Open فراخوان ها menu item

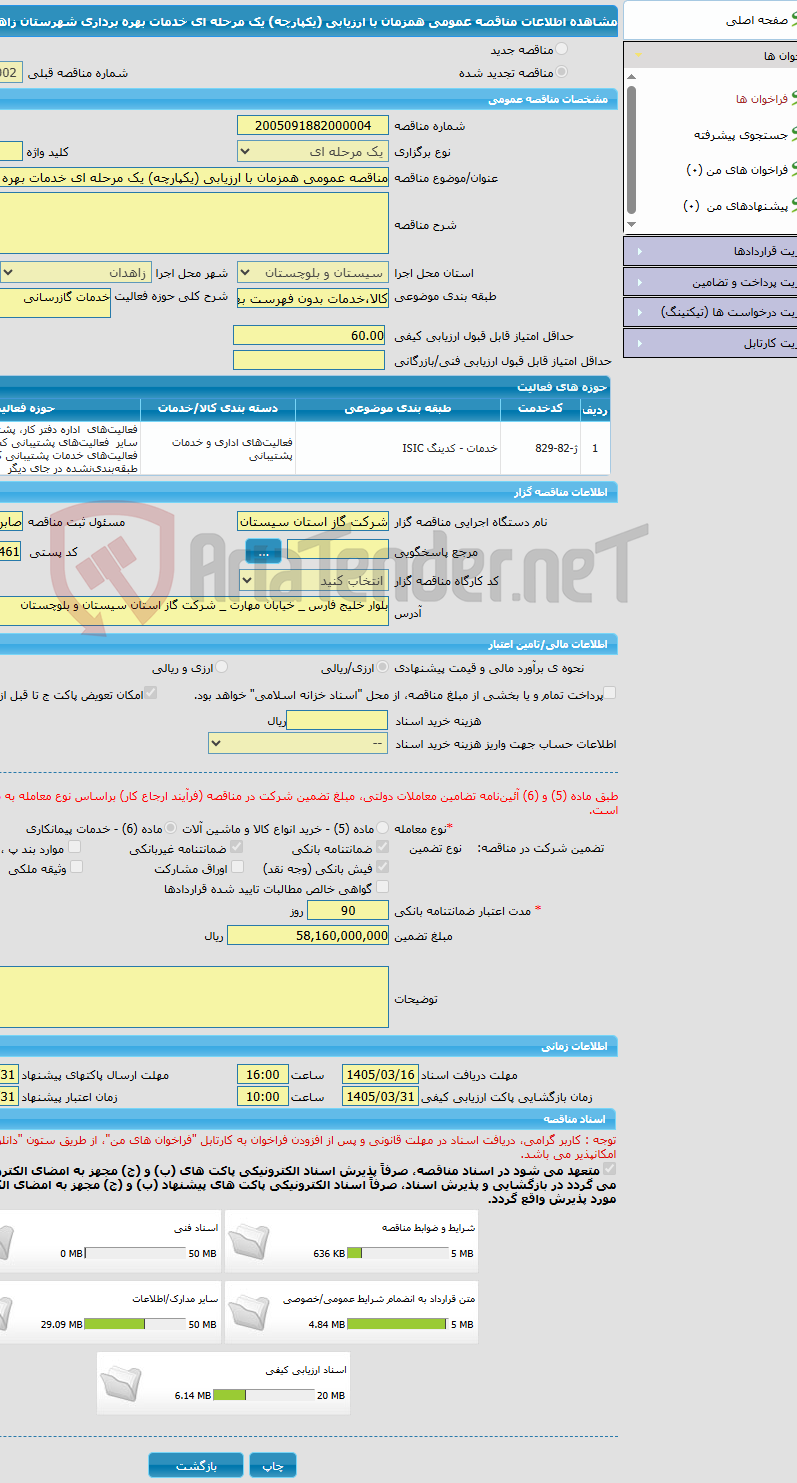pos(762,99)
